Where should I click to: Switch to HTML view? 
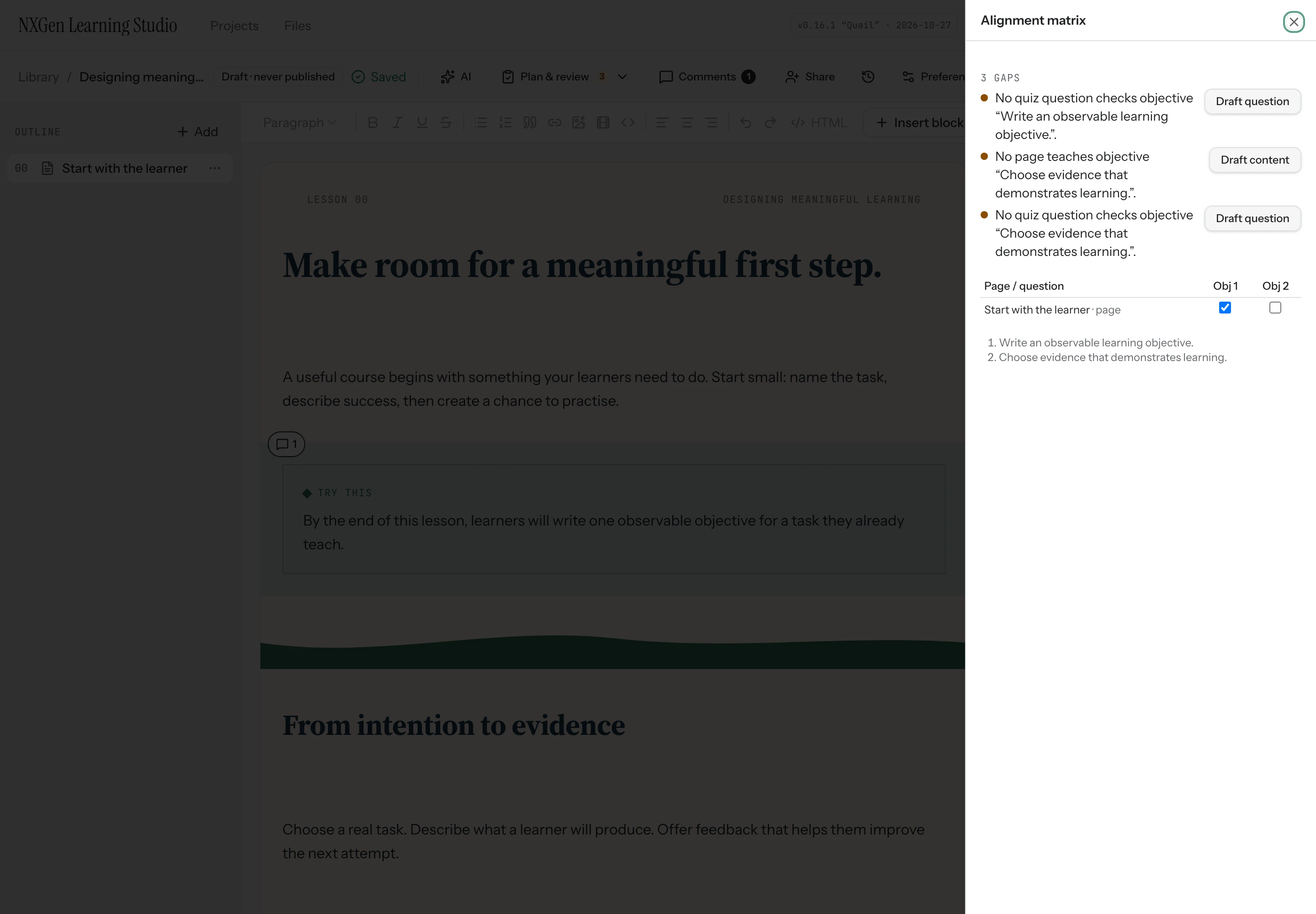(818, 122)
